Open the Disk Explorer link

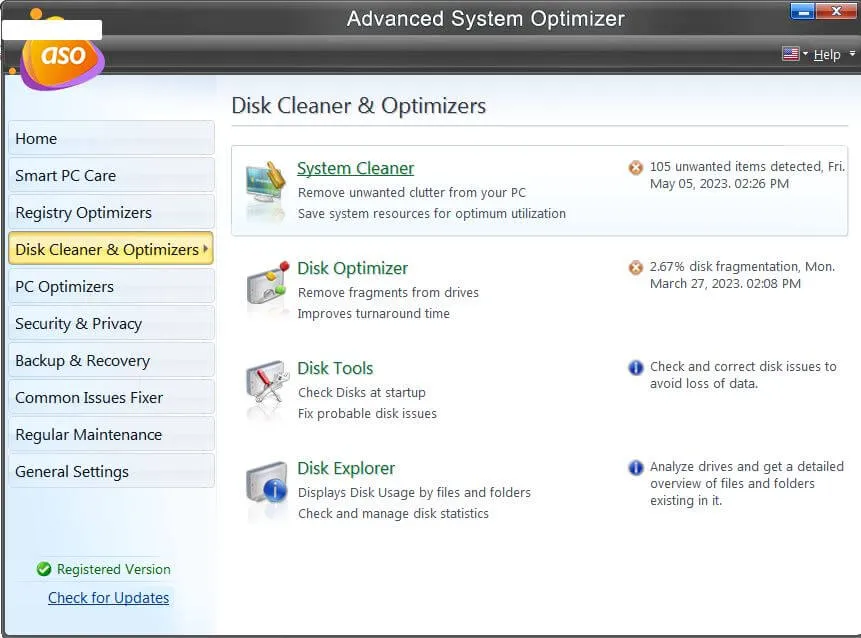pyautogui.click(x=346, y=468)
